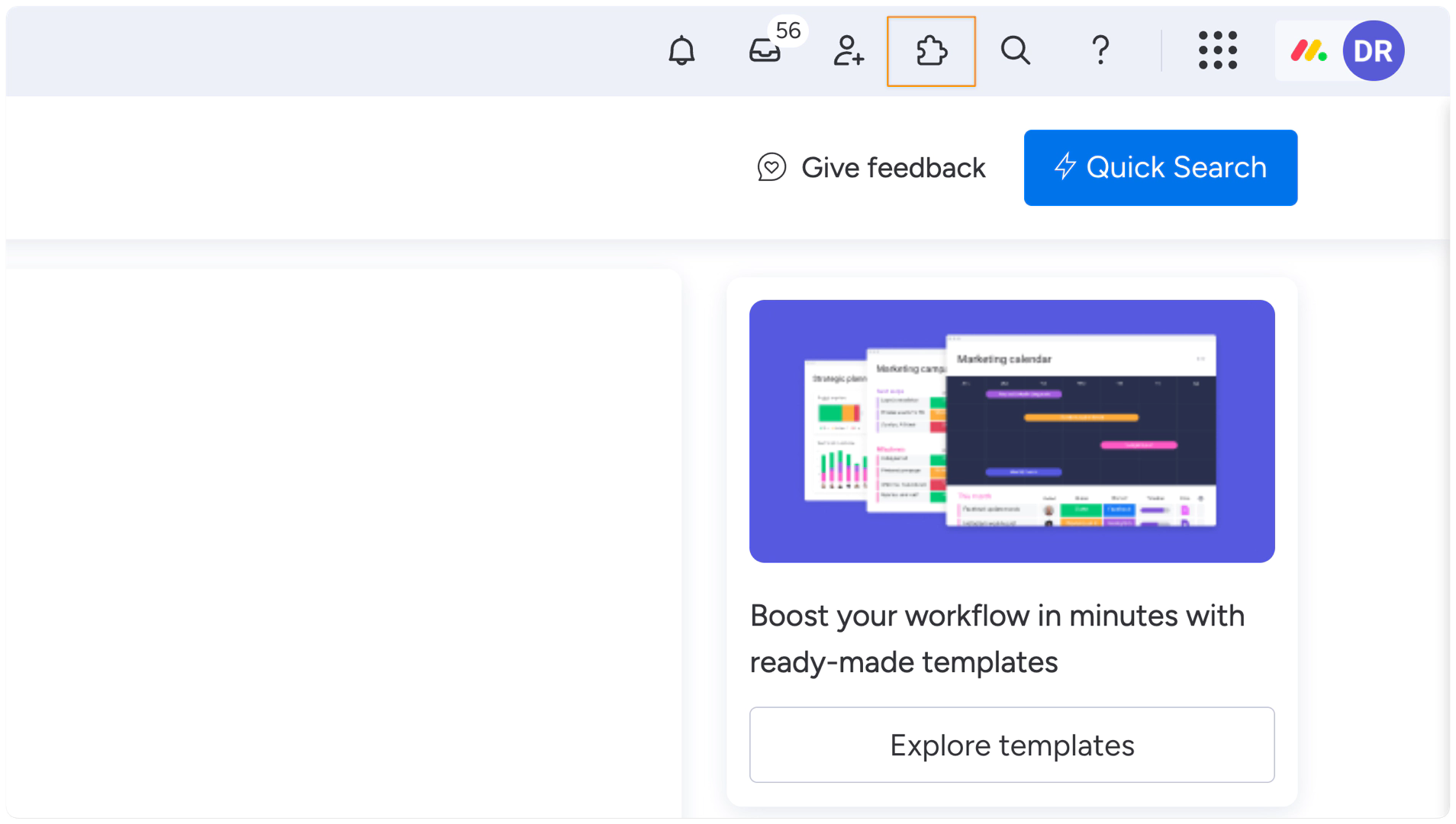The image size is (1456, 824).
Task: Click the 56 unread inbox badge
Action: (x=788, y=31)
